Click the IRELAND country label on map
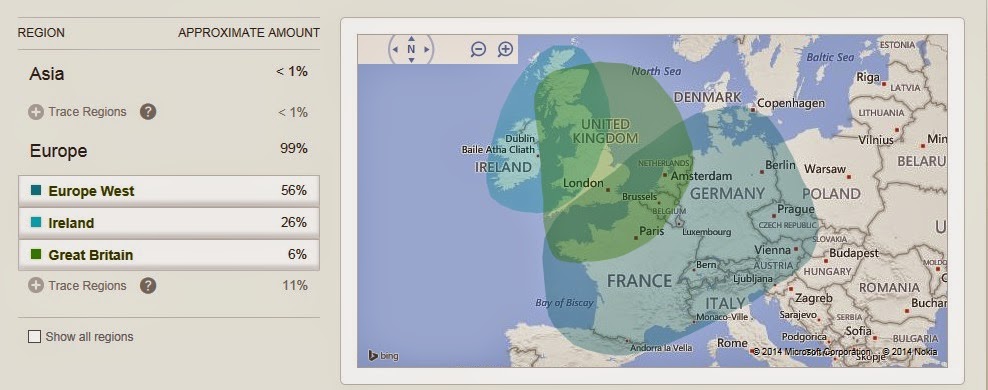The height and width of the screenshot is (390, 988). tap(503, 168)
